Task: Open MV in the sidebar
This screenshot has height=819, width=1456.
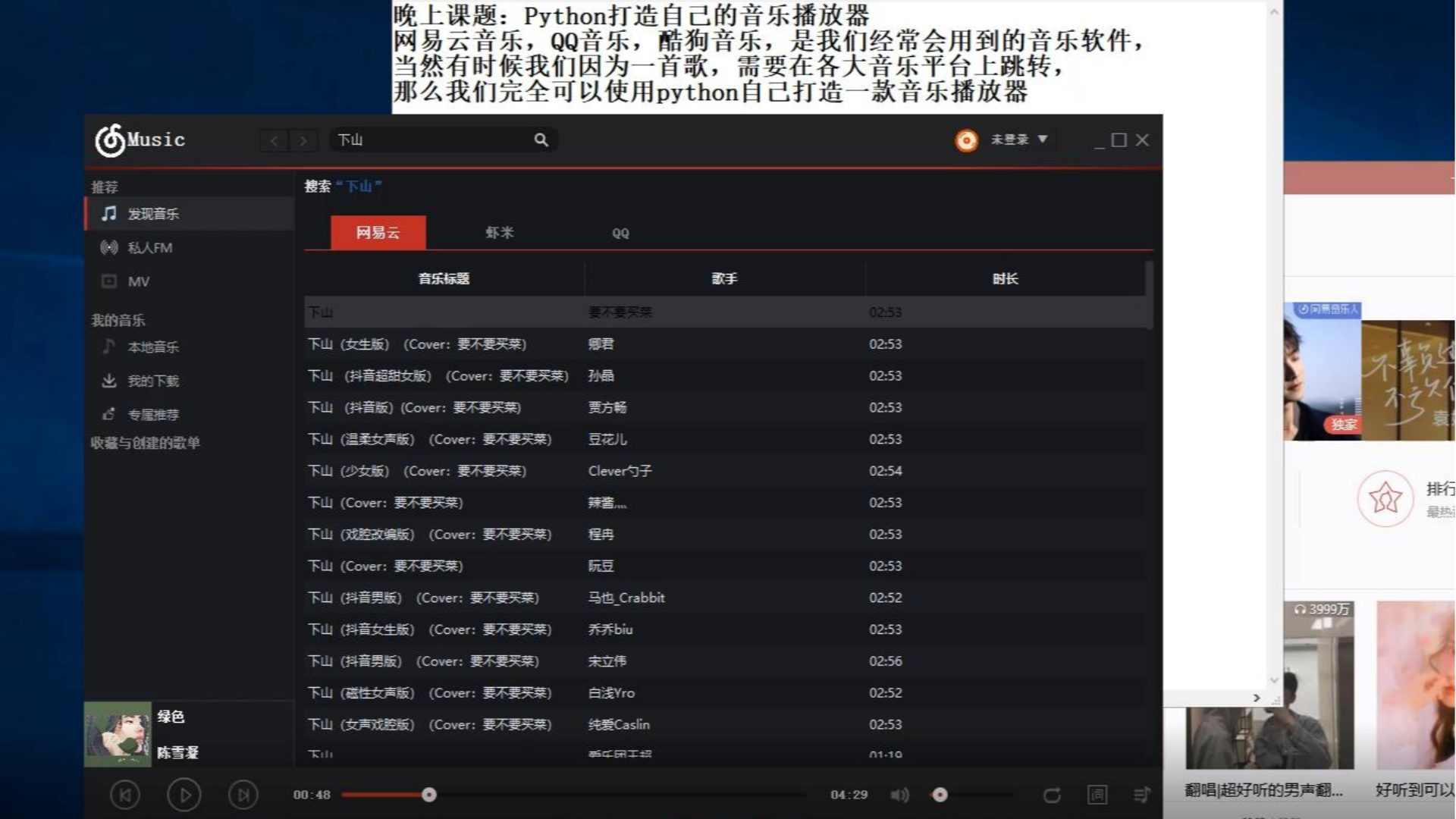Action: [189, 281]
